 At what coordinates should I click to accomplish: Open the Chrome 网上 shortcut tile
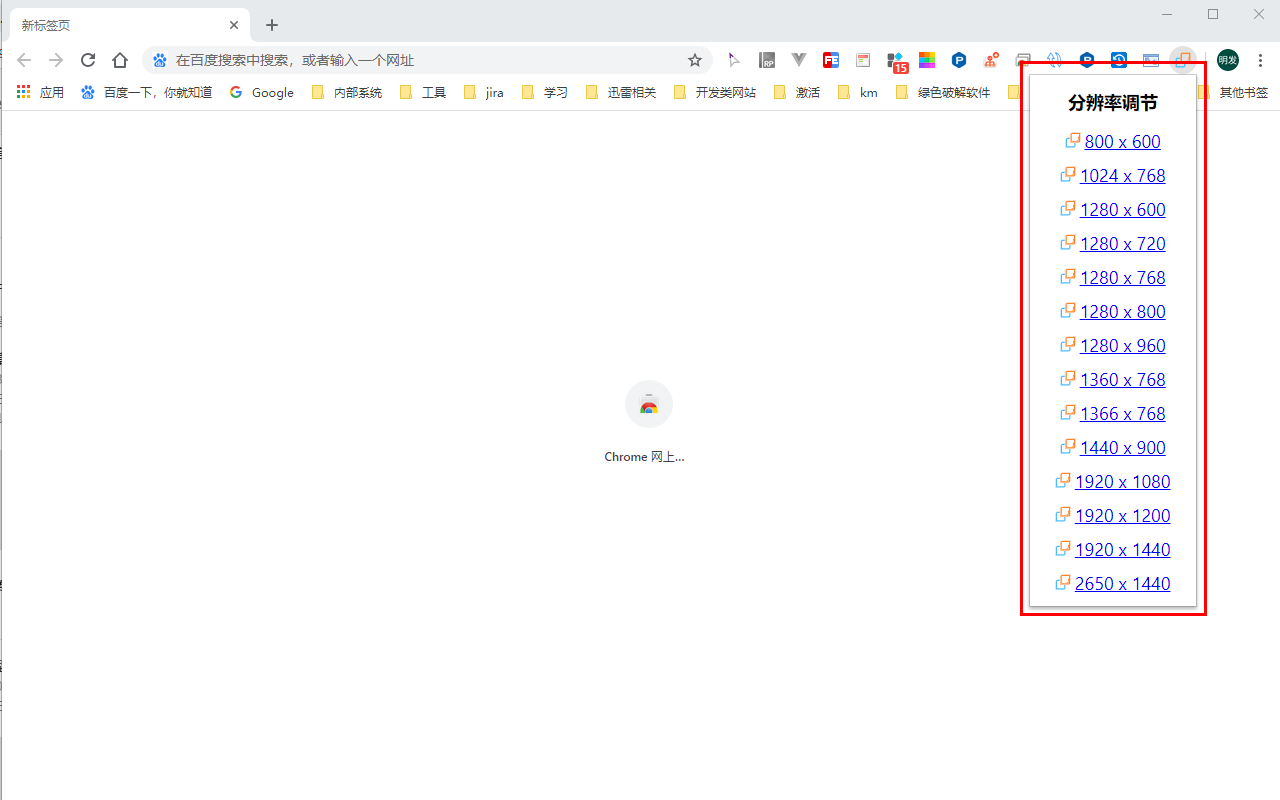[648, 405]
